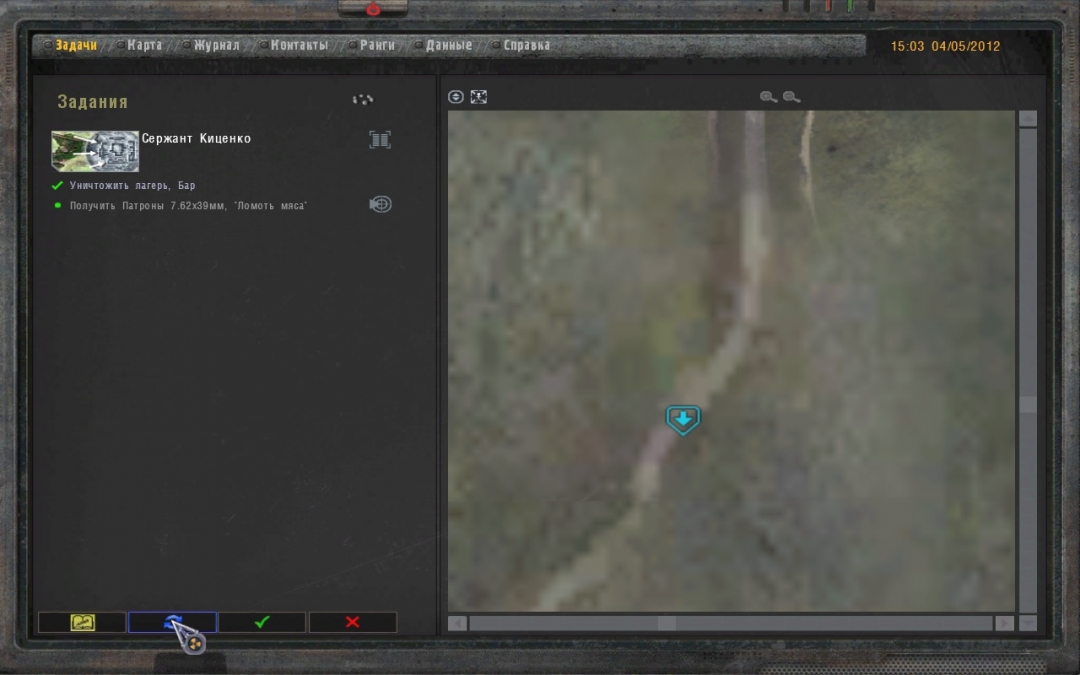
Task: Click the Задания section heading
Action: tap(92, 102)
